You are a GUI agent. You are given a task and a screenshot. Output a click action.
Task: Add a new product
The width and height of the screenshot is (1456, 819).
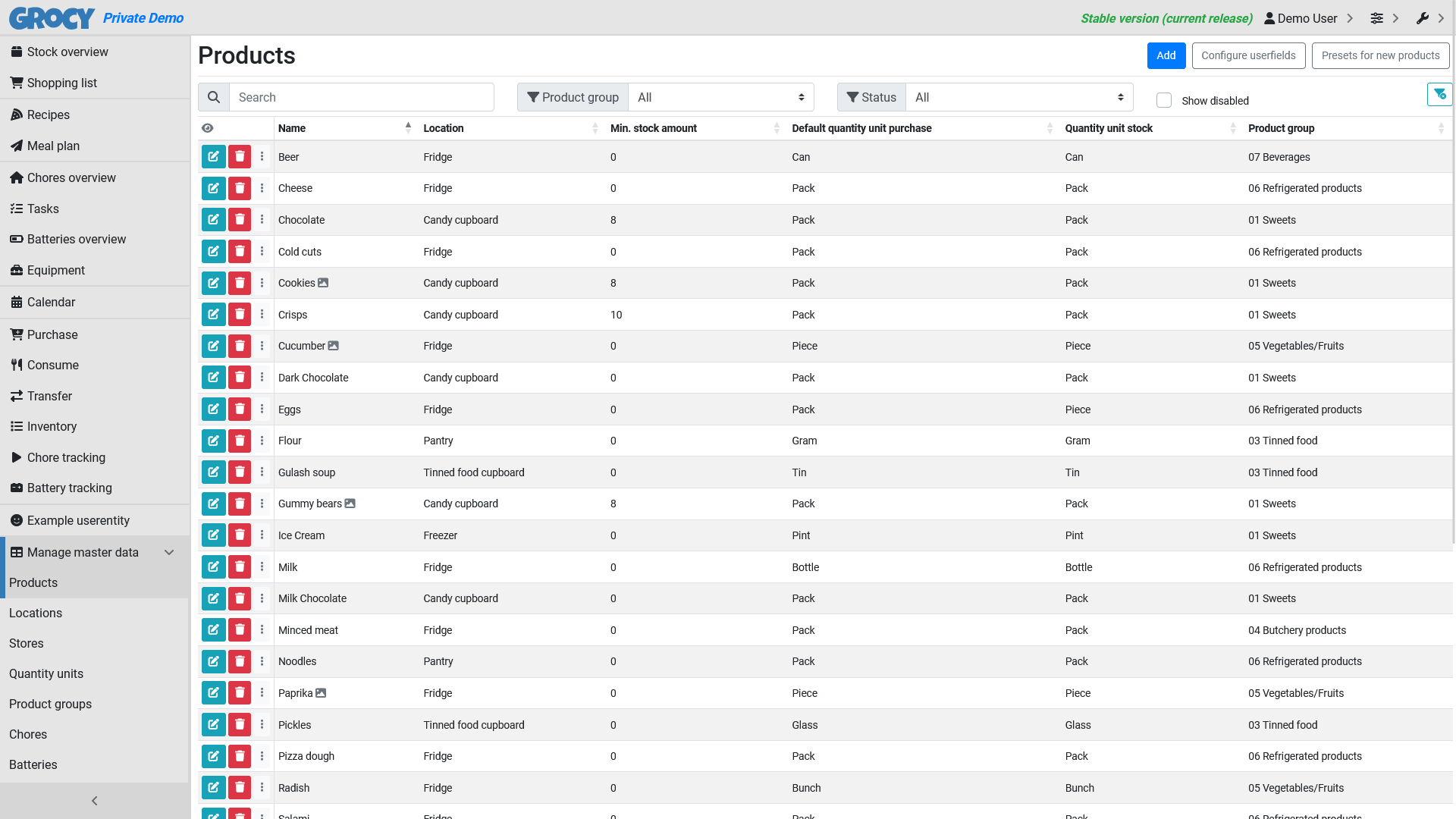(x=1166, y=55)
